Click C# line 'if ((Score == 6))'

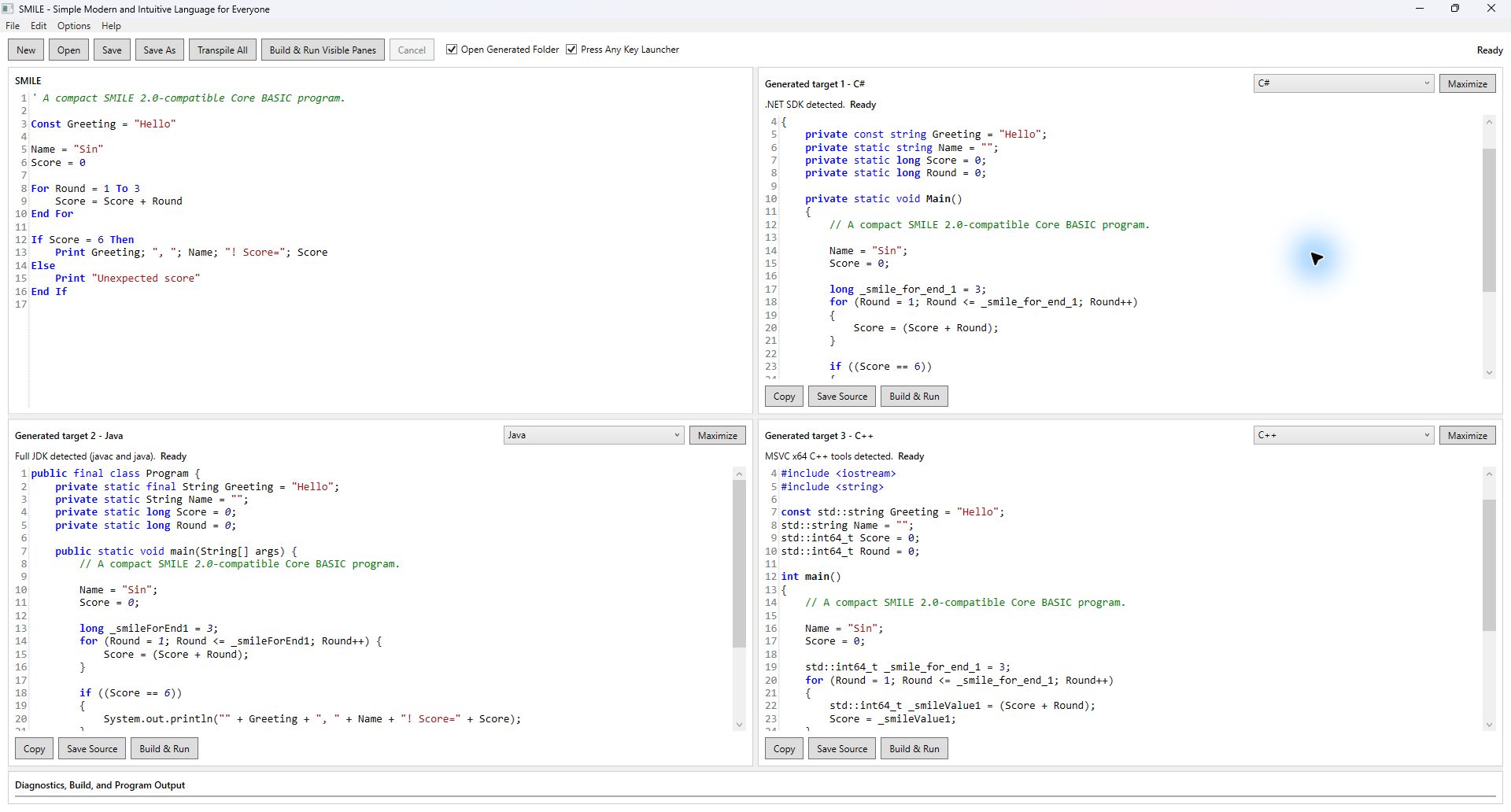coord(881,367)
